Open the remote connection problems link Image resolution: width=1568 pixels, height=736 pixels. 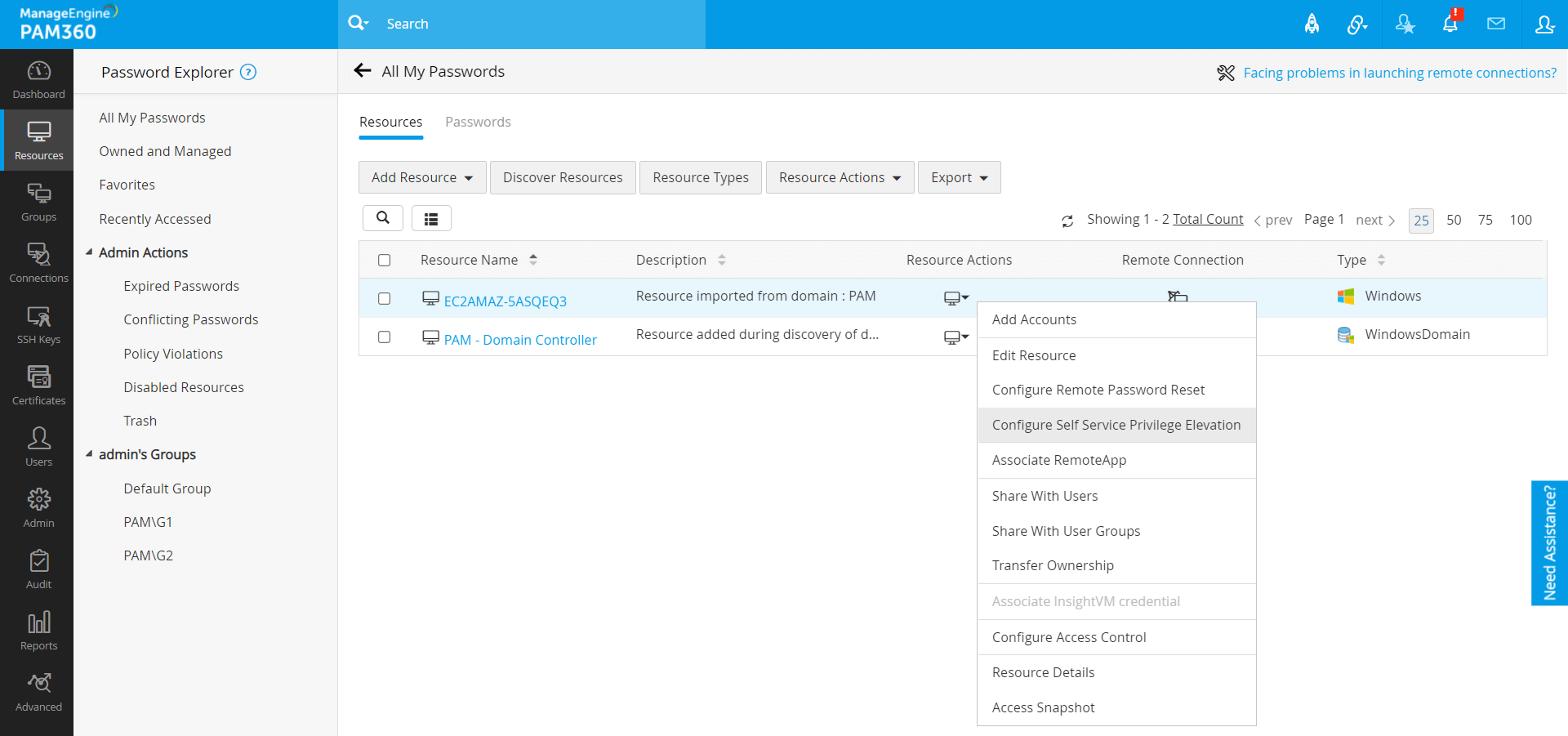pos(1399,73)
